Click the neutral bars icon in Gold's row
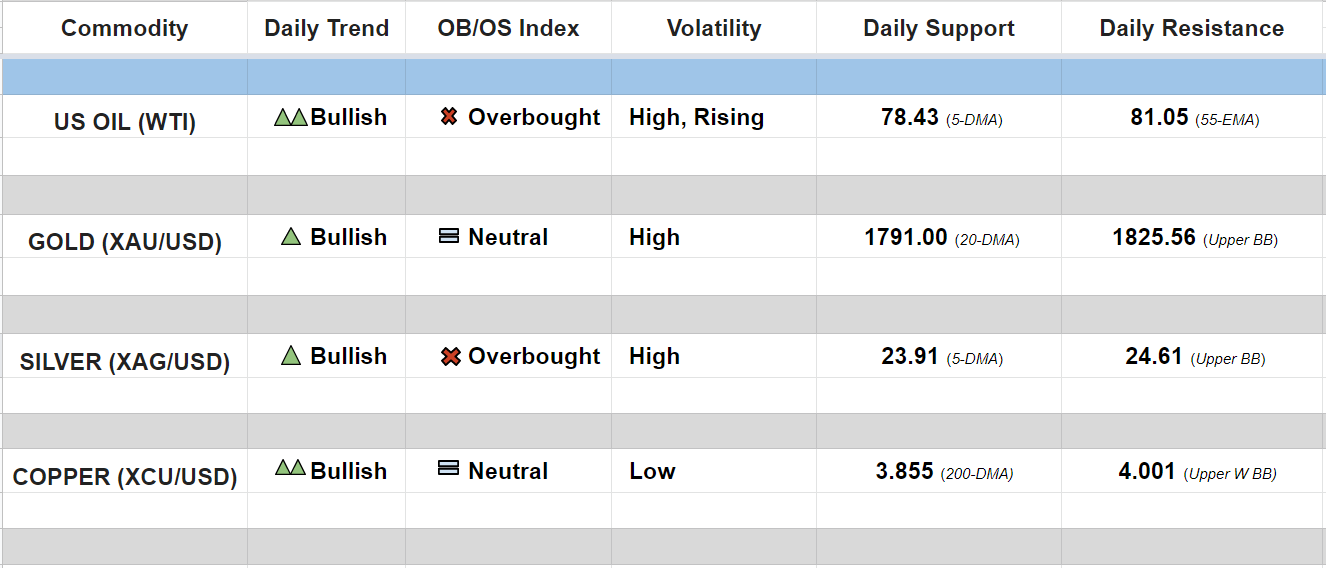Screen dimensions: 1326x568 449,237
